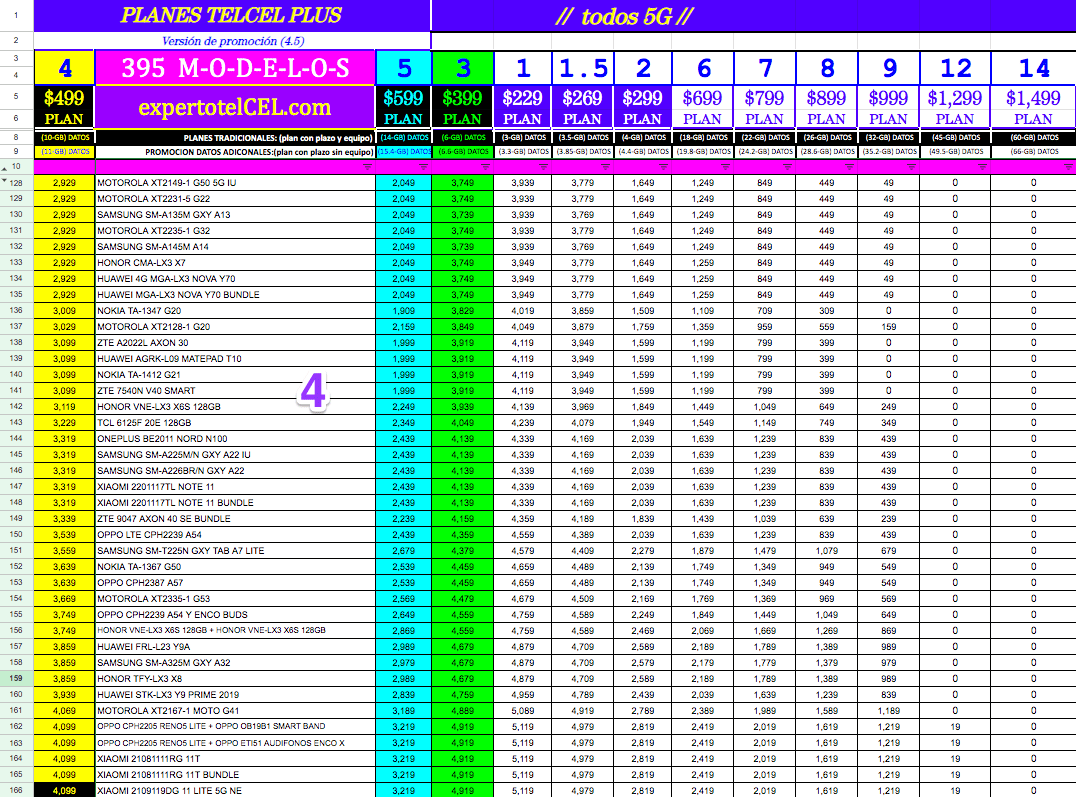Select the 'PLANES TRADICIONALES' label cell
This screenshot has width=1076, height=797.
235,137
